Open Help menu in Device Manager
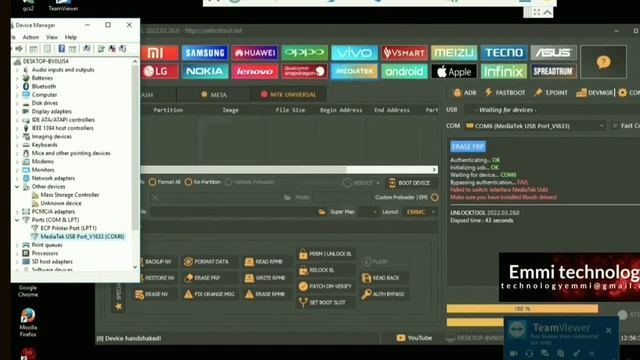The image size is (640, 360). 71,37
